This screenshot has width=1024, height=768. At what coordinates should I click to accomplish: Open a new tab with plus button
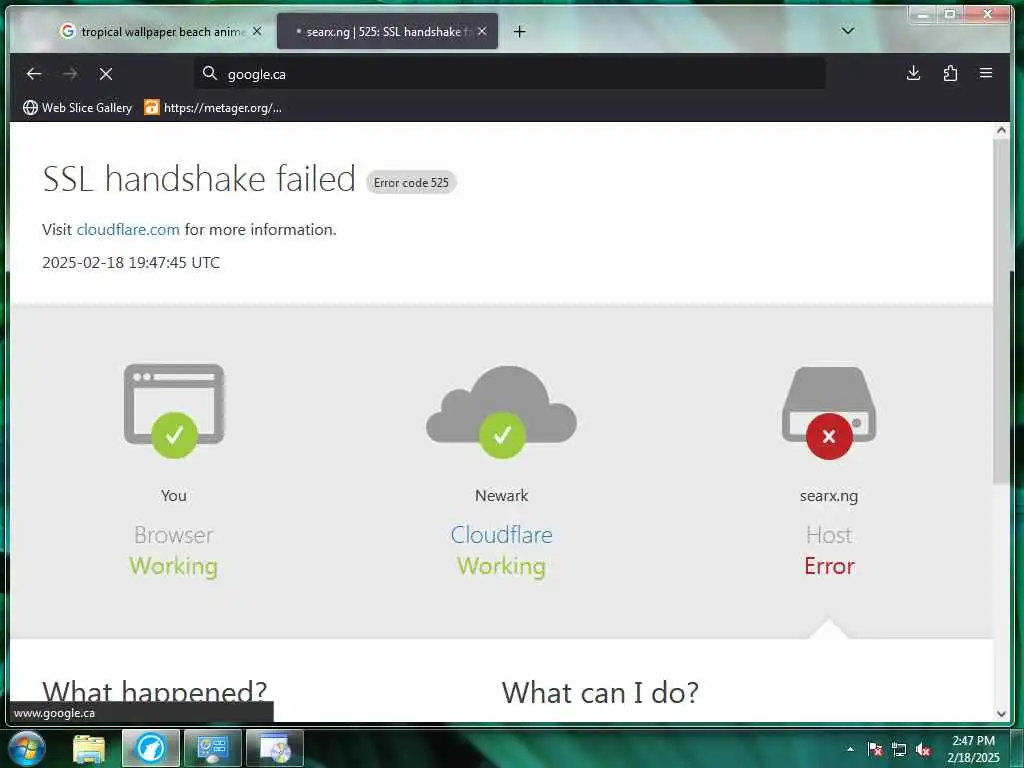(519, 31)
